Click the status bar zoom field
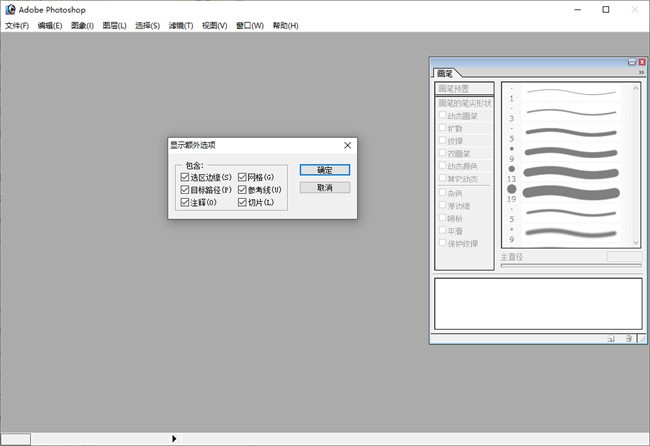This screenshot has height=446, width=650. pos(16,439)
